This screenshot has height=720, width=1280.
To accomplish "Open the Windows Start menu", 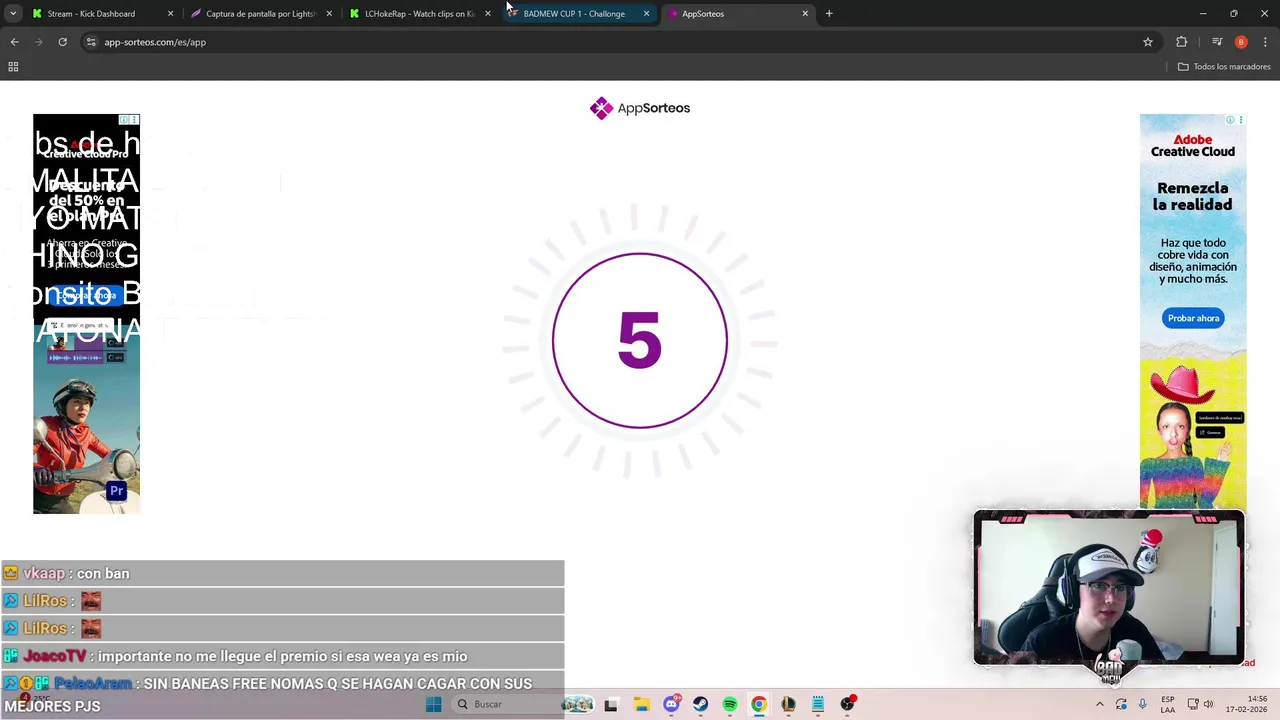I will (x=433, y=704).
